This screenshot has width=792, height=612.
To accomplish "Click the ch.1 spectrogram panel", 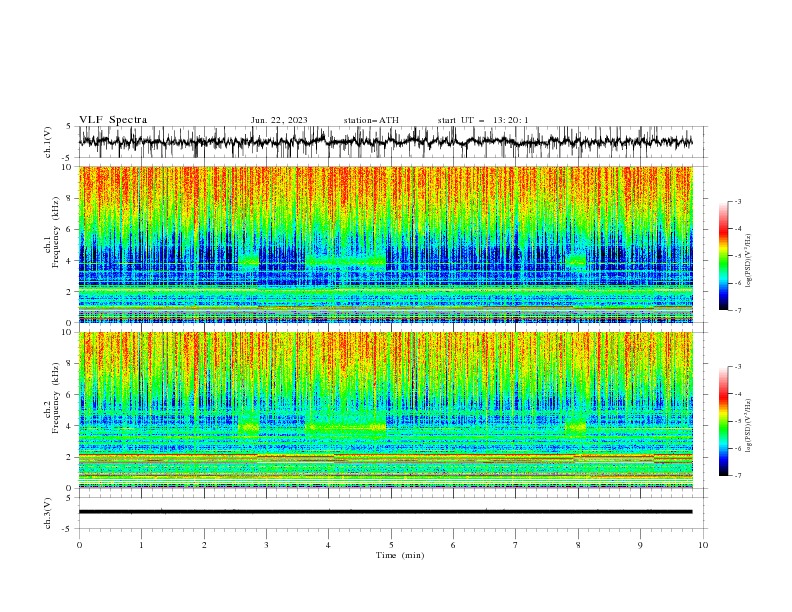I will (x=386, y=244).
